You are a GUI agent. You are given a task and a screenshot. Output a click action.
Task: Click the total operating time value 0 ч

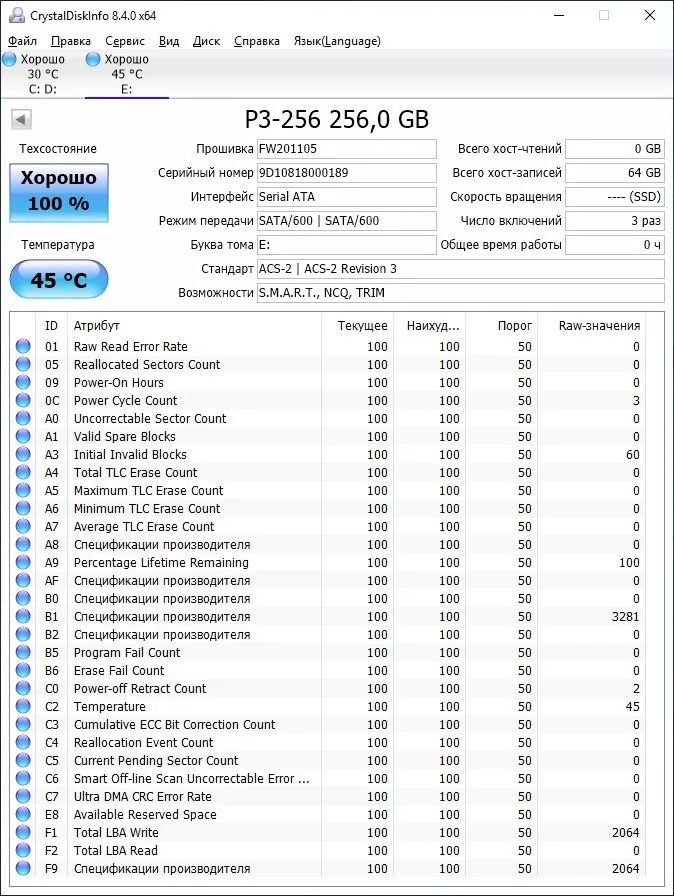[615, 245]
